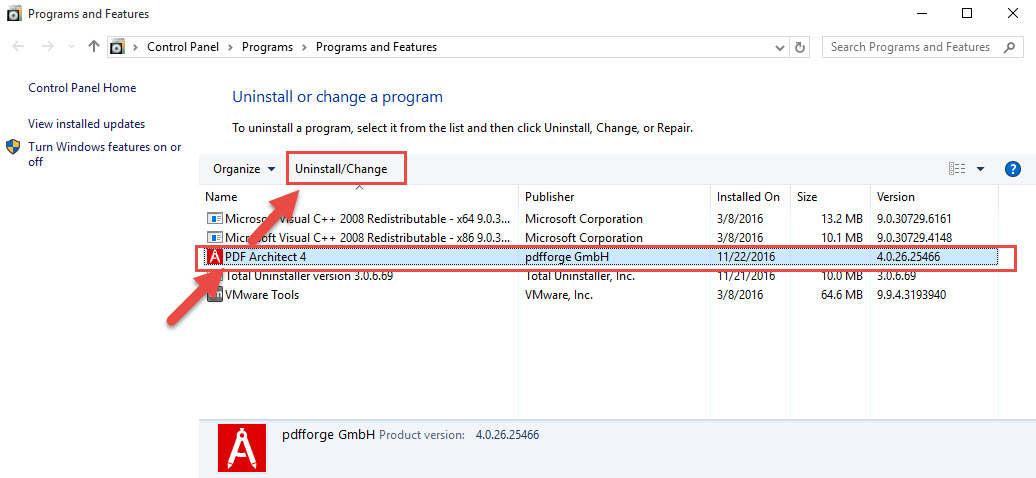
Task: Open Control Panel Home link
Action: 82,88
